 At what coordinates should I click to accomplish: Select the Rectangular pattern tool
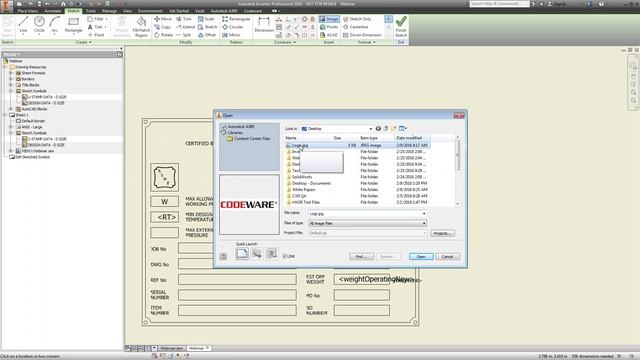point(236,19)
